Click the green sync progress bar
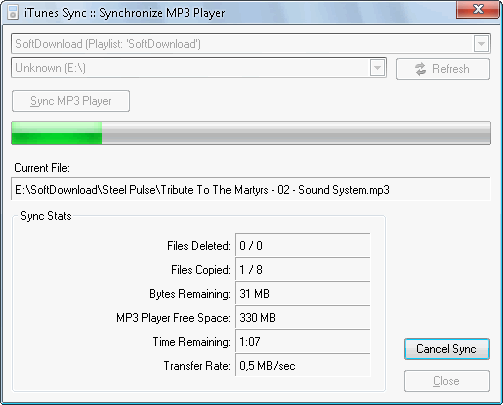 pyautogui.click(x=251, y=133)
